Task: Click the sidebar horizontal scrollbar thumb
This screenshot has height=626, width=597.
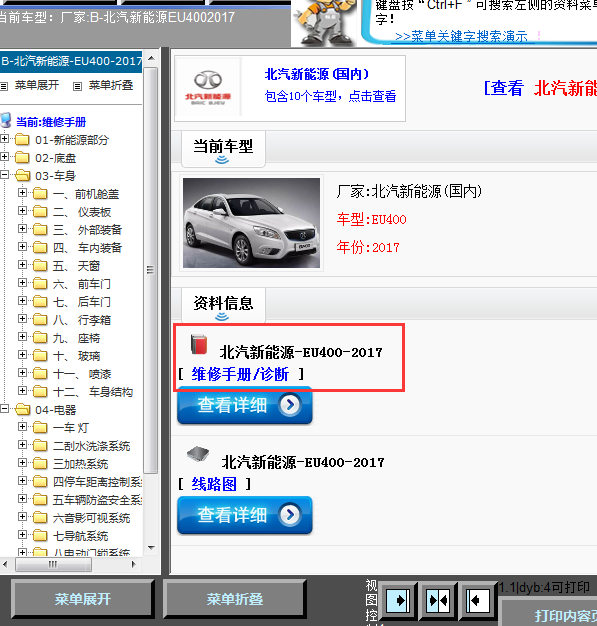Action: click(53, 564)
